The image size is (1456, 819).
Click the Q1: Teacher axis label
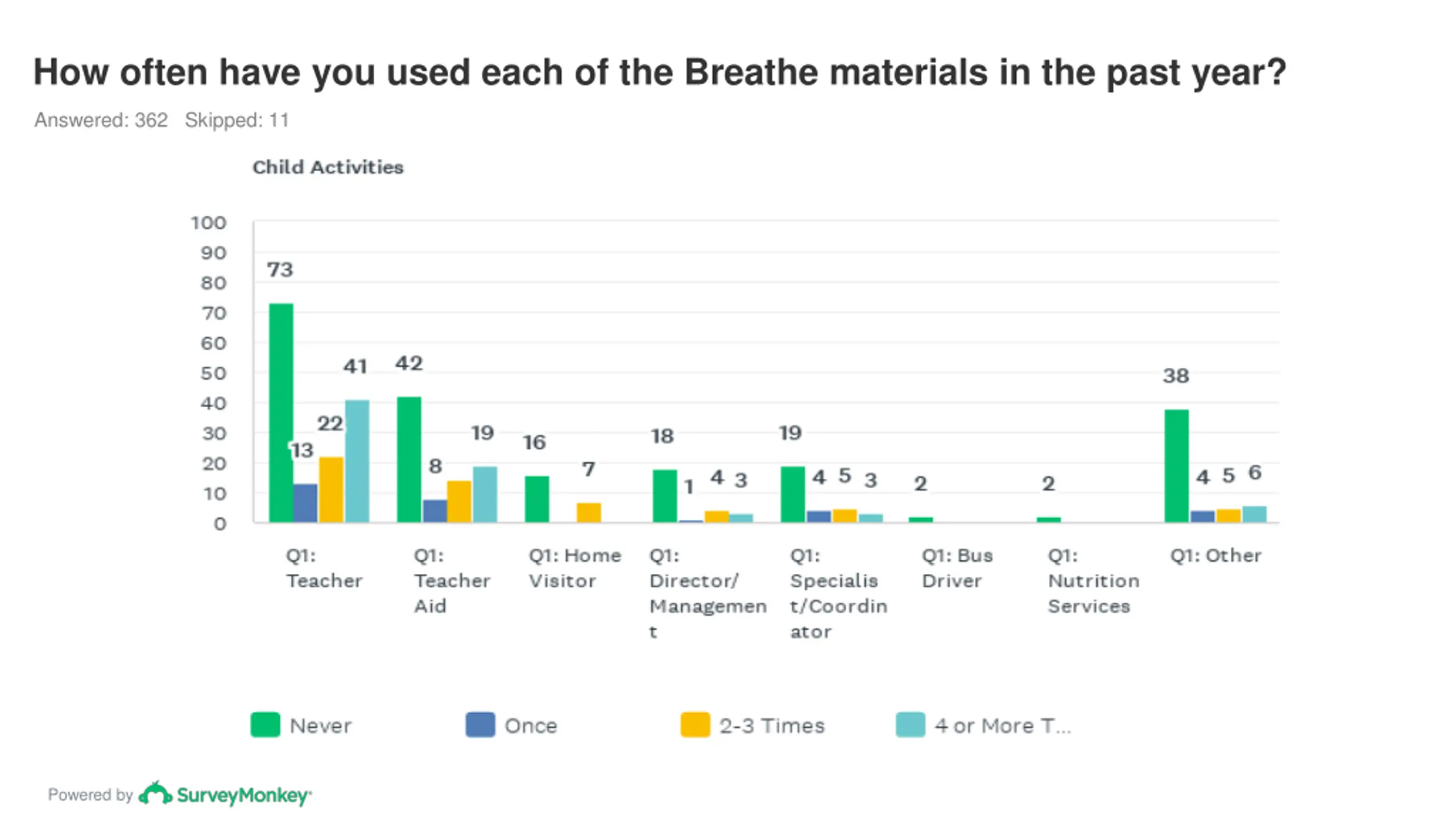click(x=324, y=568)
